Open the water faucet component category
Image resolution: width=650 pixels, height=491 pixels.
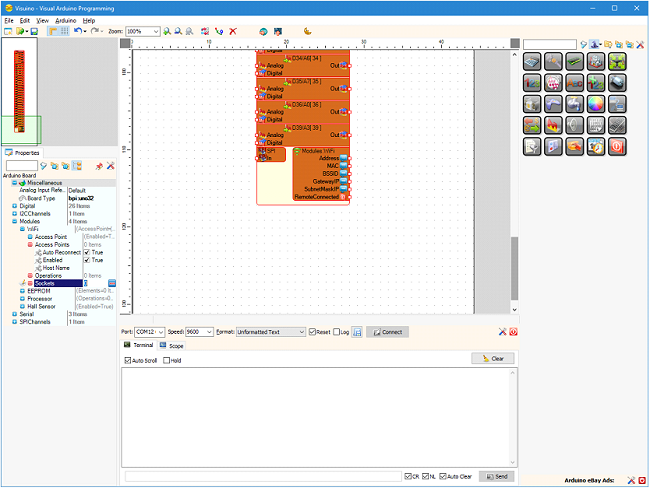pyautogui.click(x=575, y=104)
